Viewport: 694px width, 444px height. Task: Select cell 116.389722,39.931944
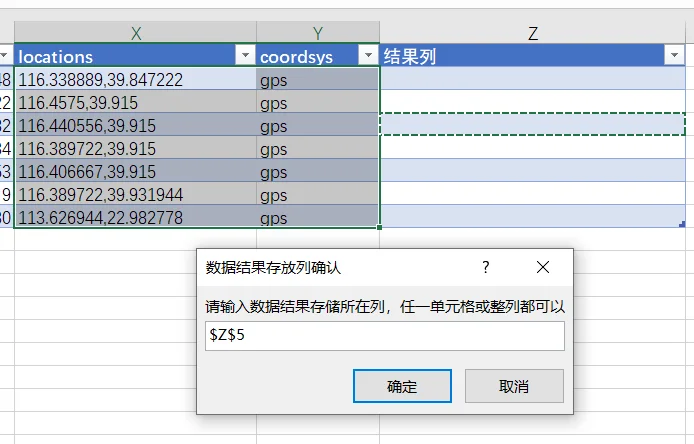135,193
